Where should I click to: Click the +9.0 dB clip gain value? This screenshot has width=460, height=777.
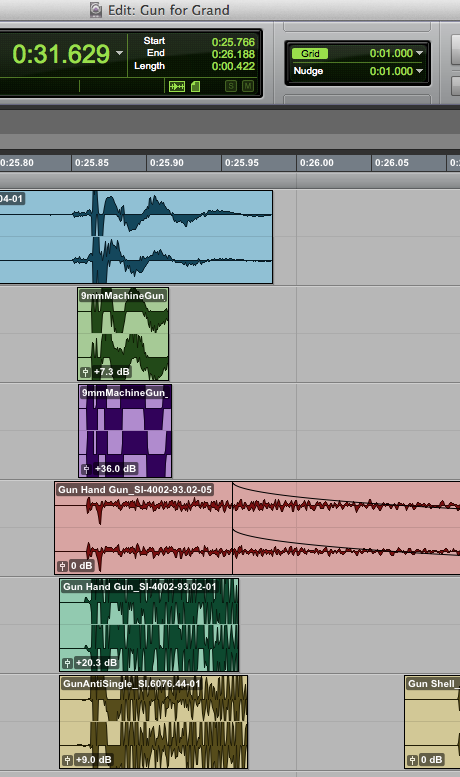94,760
